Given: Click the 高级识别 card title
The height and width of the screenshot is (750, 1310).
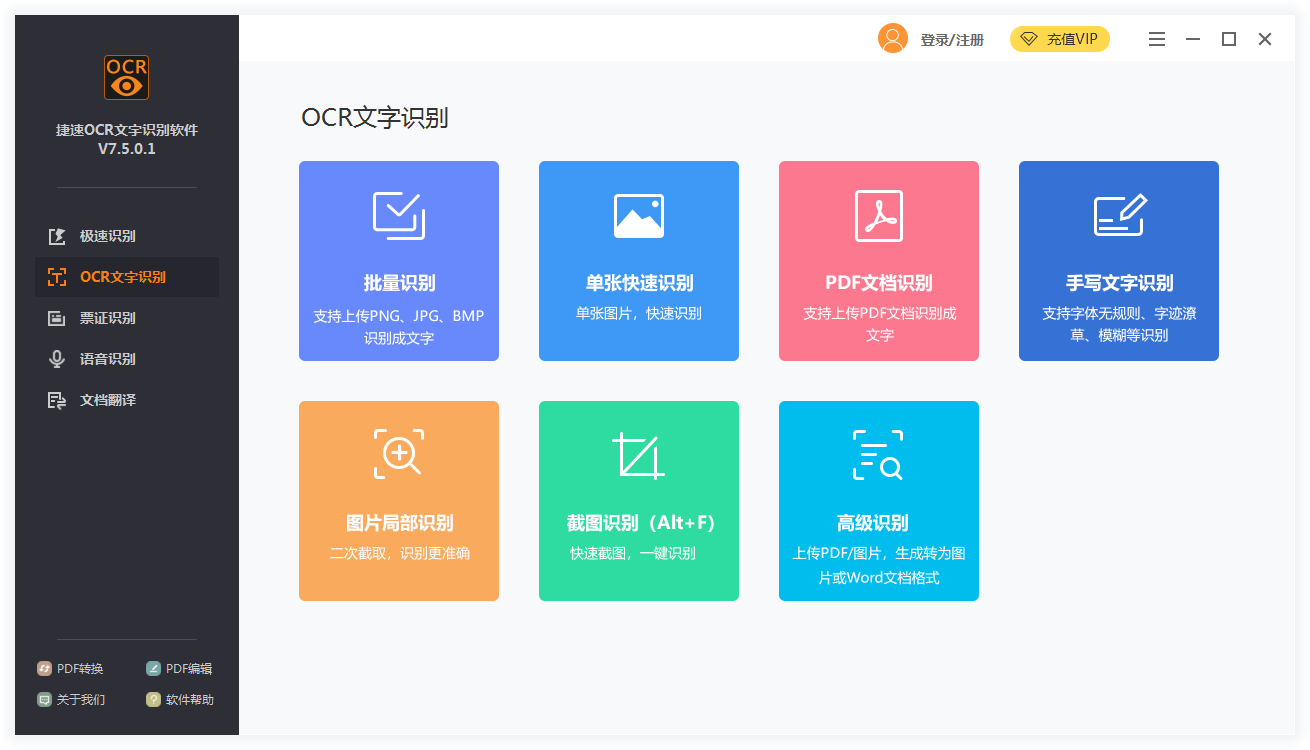Looking at the screenshot, I should coord(872,523).
